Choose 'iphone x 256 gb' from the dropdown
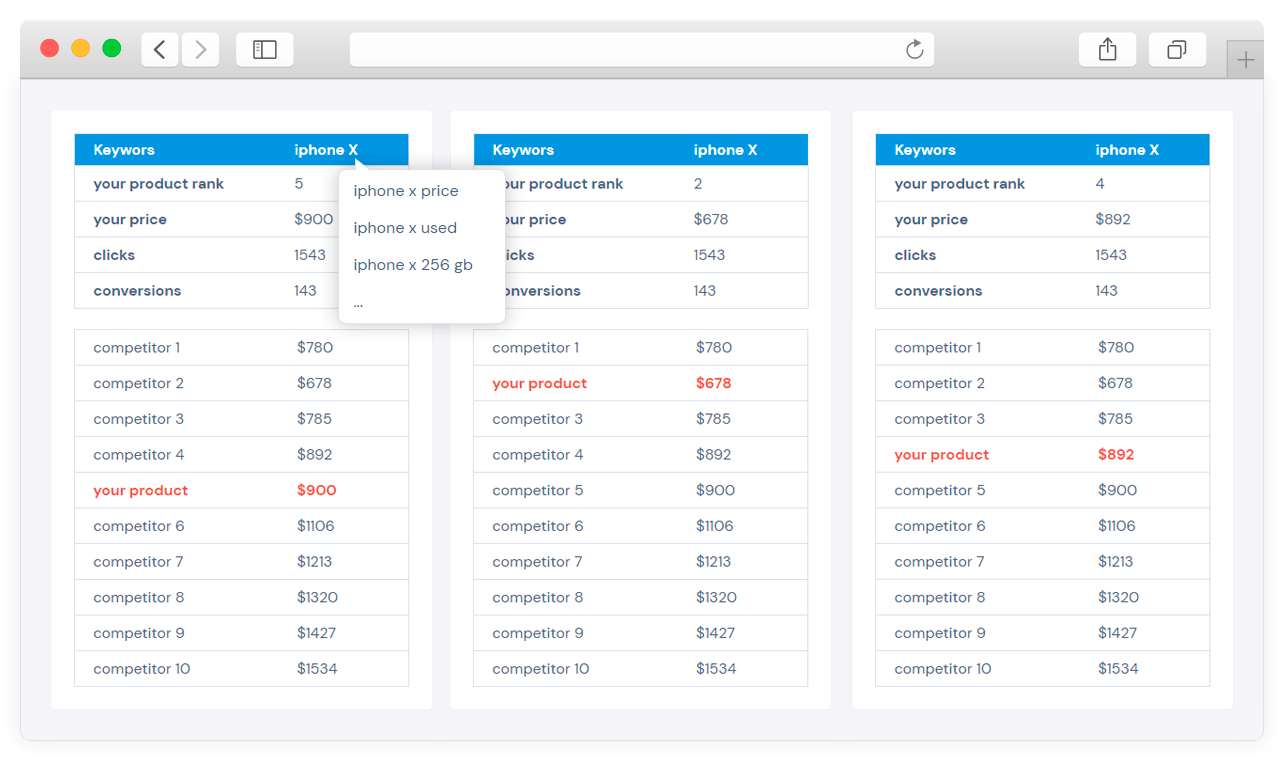This screenshot has width=1285, height=761. point(413,265)
